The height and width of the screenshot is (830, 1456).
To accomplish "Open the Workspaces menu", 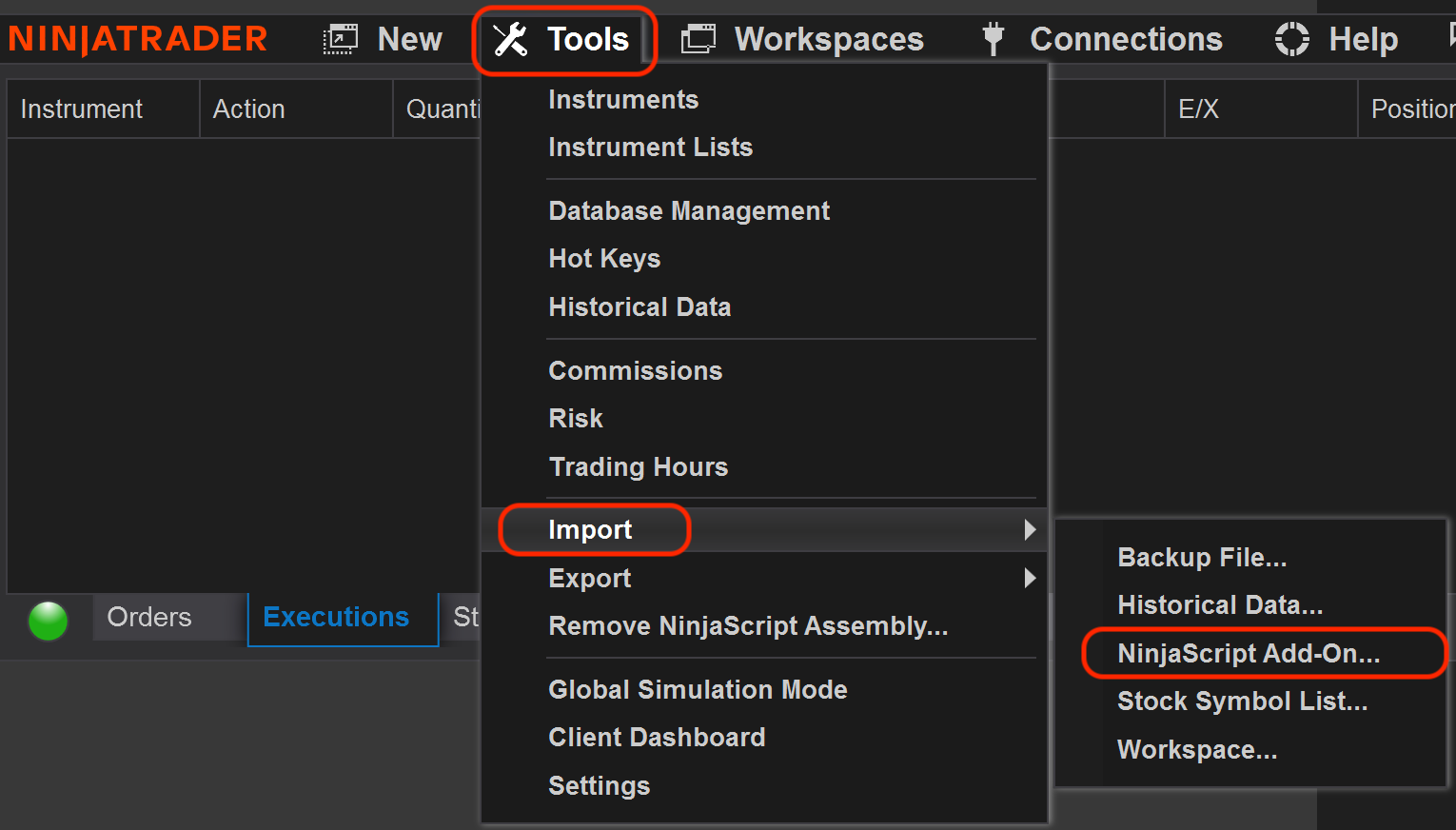I will pos(829,39).
